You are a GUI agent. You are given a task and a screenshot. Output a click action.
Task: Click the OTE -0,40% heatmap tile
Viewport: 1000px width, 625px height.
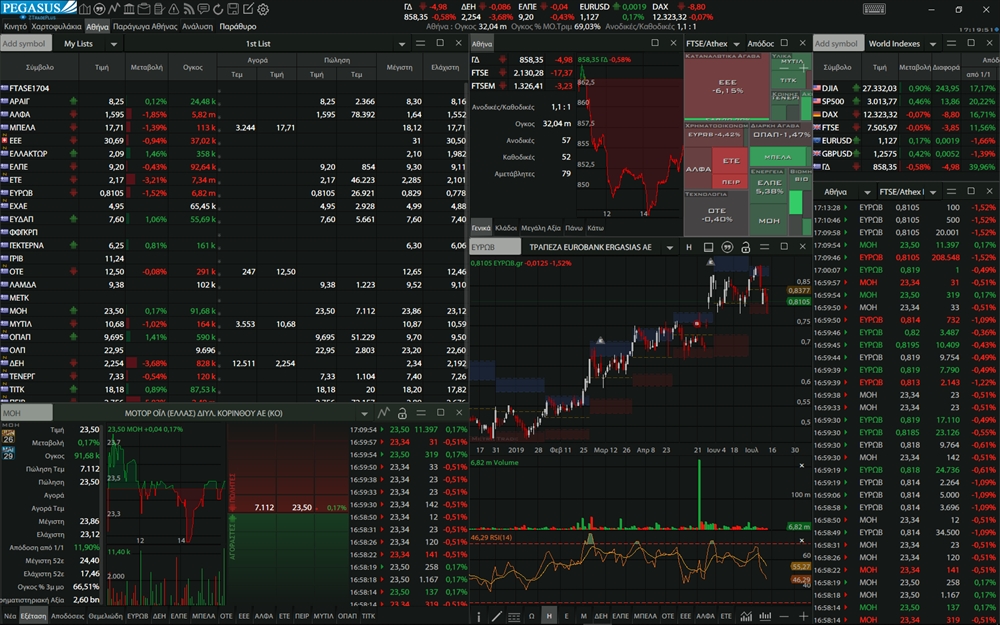click(716, 215)
